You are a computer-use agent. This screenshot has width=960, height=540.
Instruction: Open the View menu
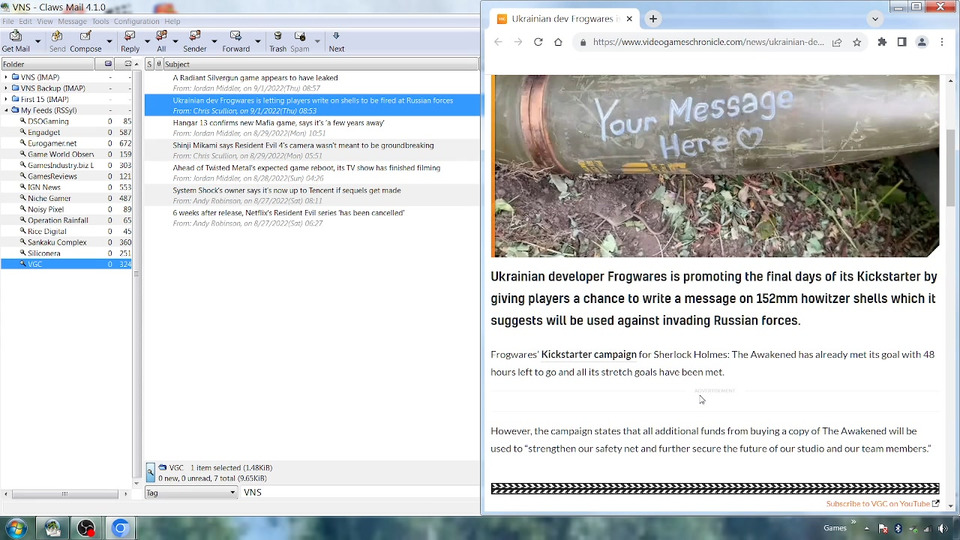coord(45,21)
